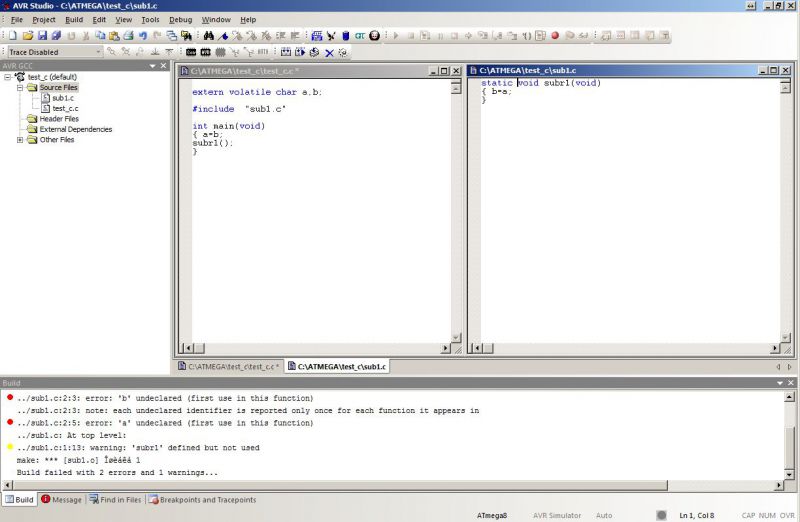This screenshot has width=800, height=522.
Task: Open the Project menu
Action: [44, 20]
